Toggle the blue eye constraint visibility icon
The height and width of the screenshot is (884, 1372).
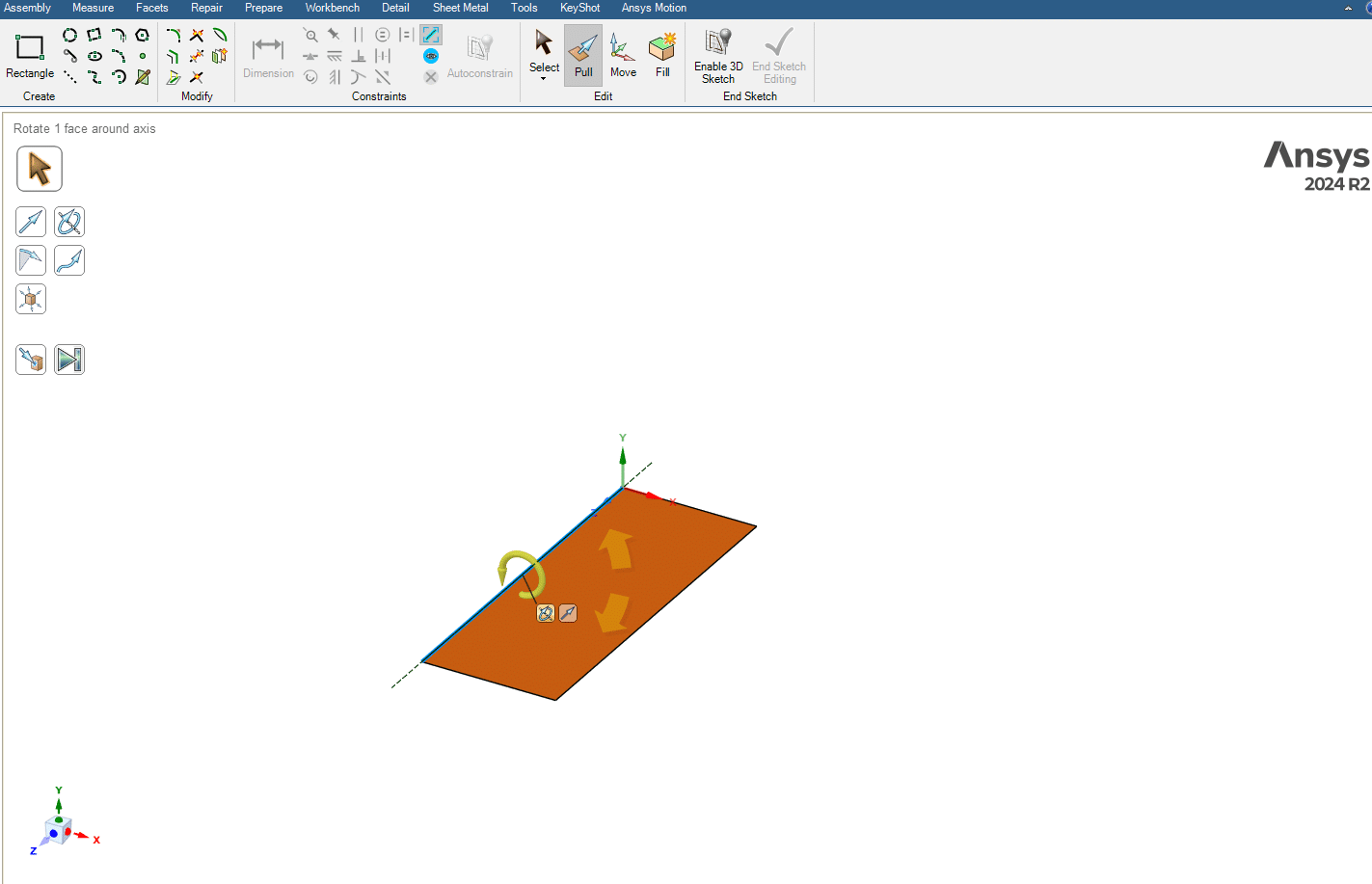pos(431,56)
